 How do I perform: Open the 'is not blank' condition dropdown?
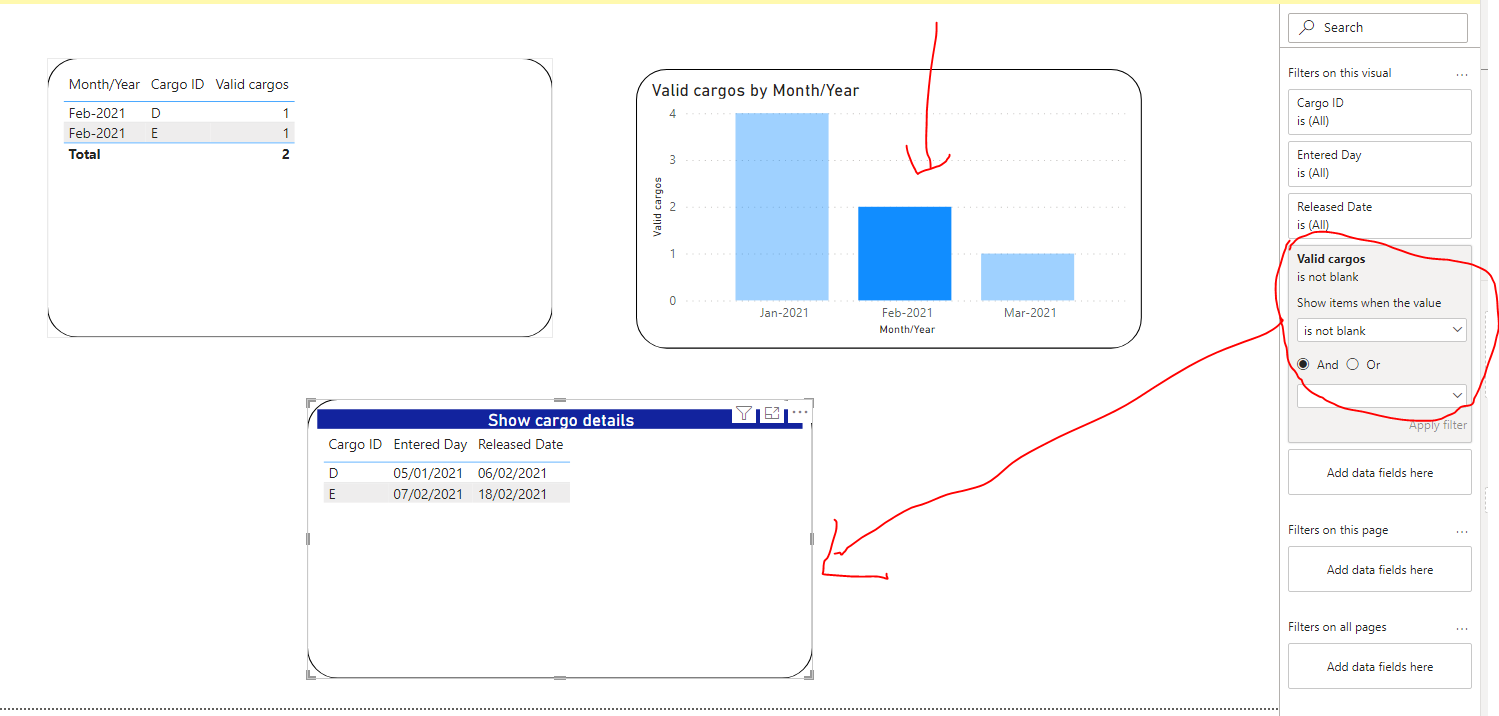1382,330
